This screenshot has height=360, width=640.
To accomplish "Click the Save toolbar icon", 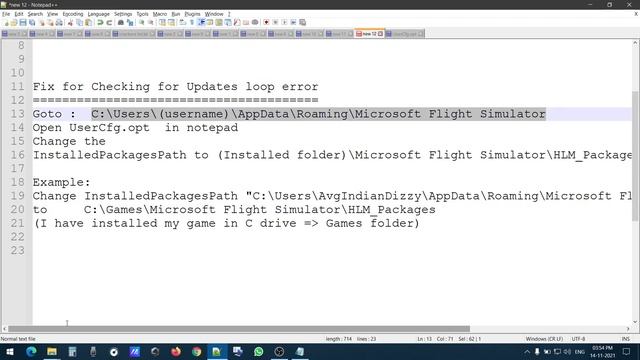I will [23, 22].
